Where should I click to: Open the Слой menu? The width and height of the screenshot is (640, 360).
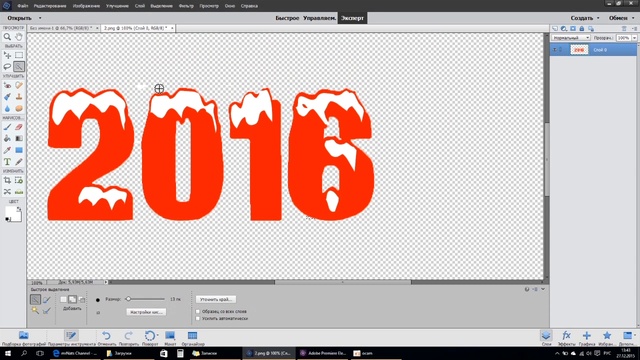[x=140, y=6]
